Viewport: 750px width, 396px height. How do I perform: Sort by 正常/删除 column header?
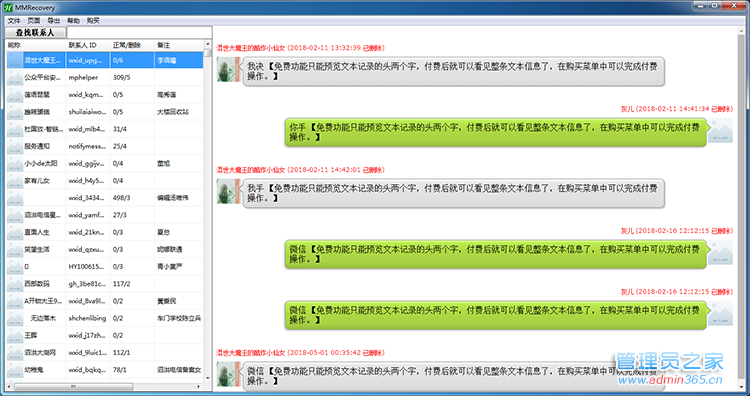(x=132, y=45)
